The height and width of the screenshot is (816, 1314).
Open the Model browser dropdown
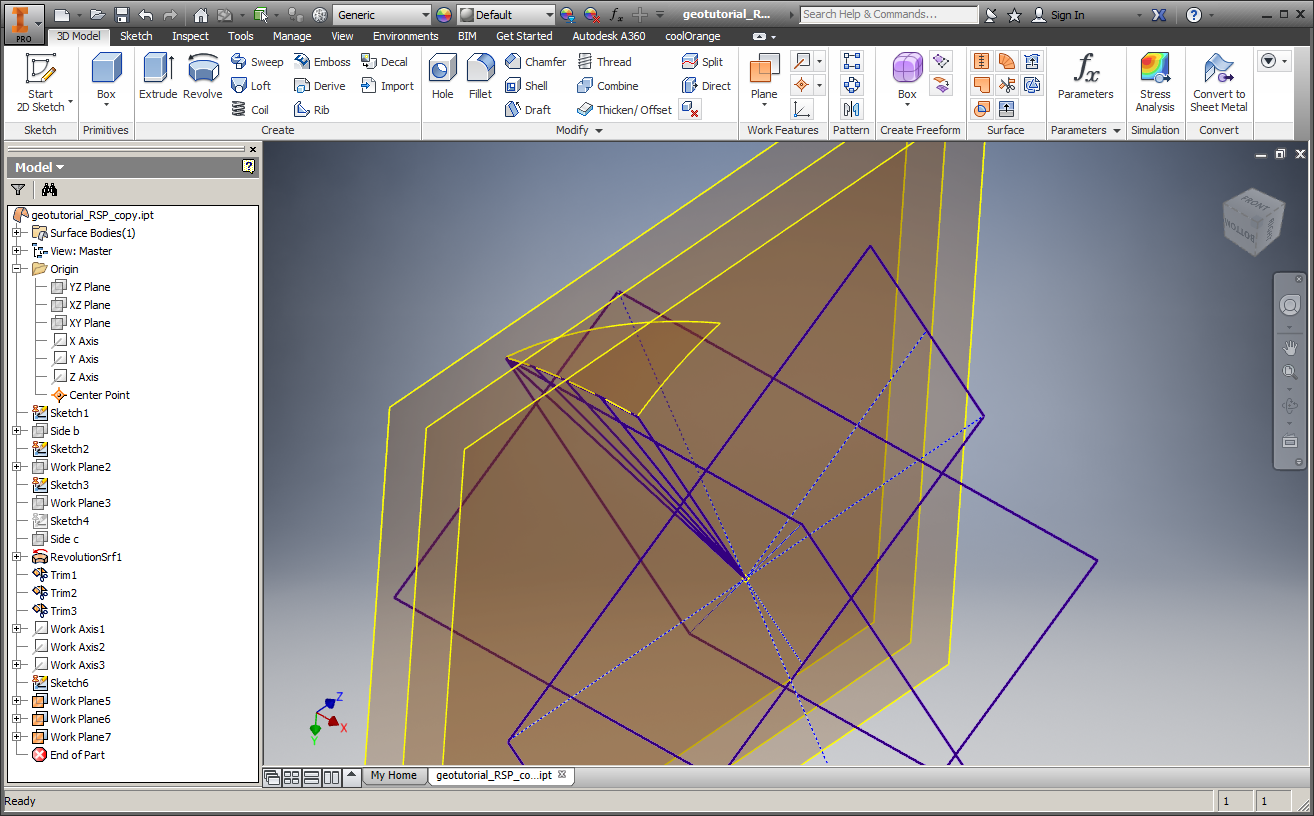40,167
